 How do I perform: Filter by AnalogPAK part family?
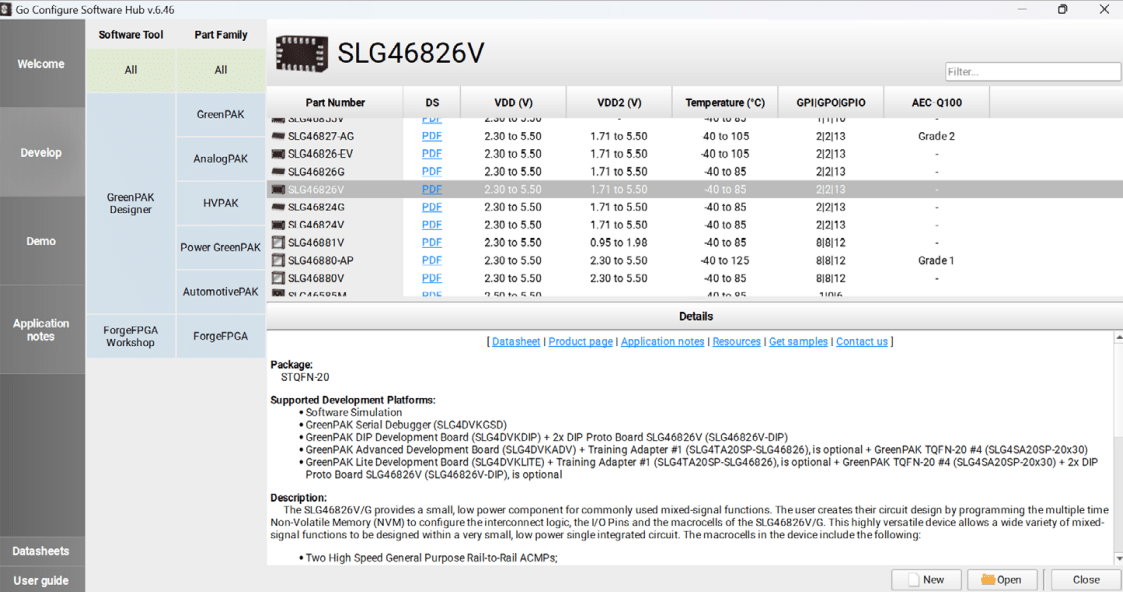pos(221,159)
